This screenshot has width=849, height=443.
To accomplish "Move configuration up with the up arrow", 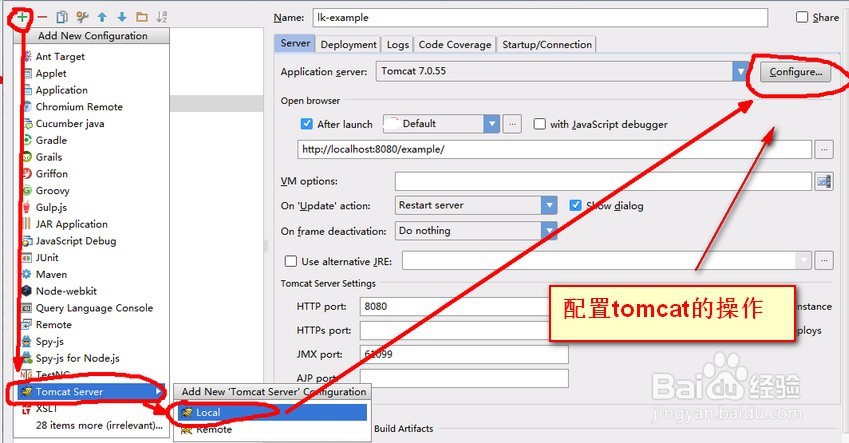I will 102,17.
